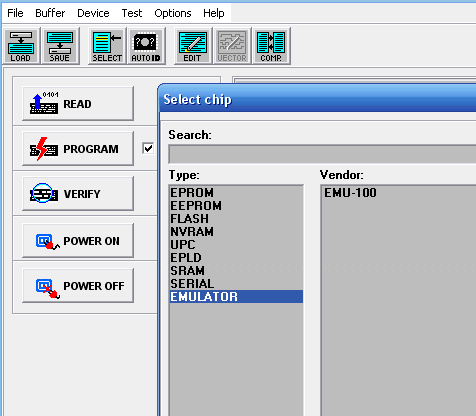The height and width of the screenshot is (416, 476).
Task: Open the SELECT chip toolbar icon
Action: point(107,46)
